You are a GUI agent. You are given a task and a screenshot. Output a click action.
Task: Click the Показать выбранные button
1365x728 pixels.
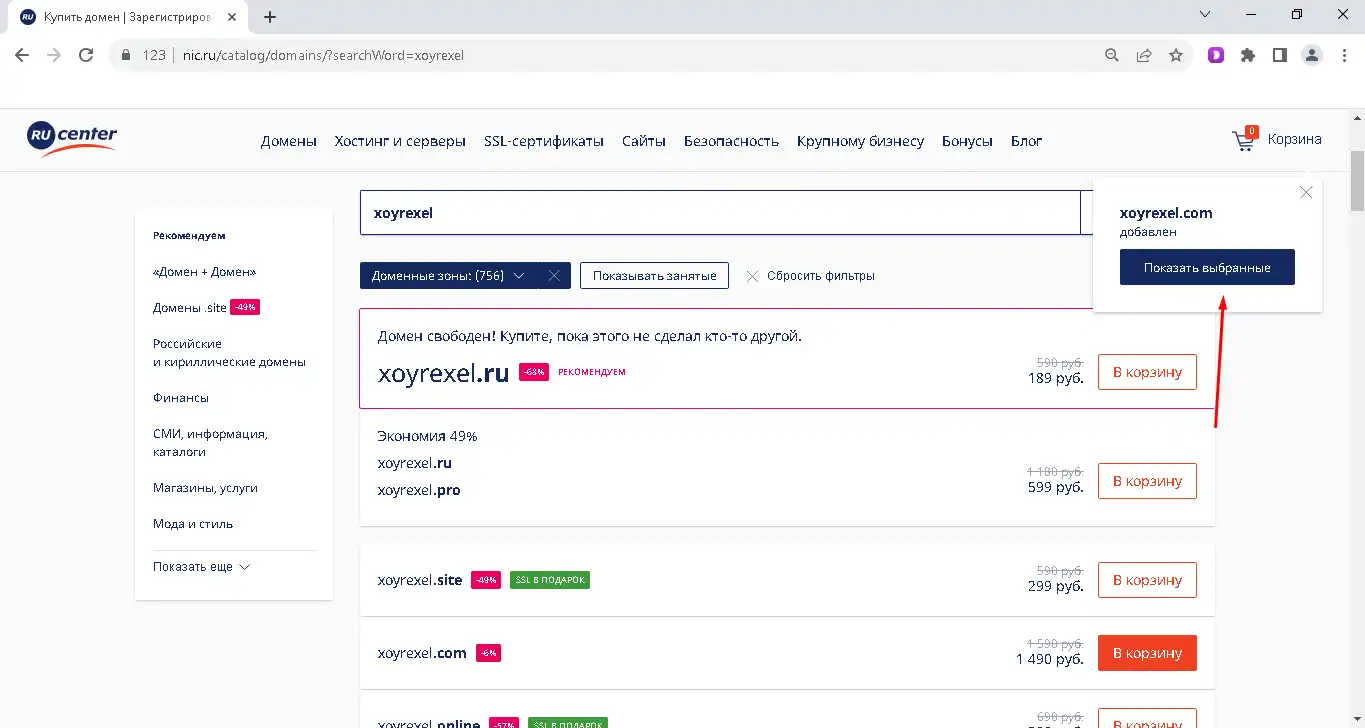(1207, 267)
